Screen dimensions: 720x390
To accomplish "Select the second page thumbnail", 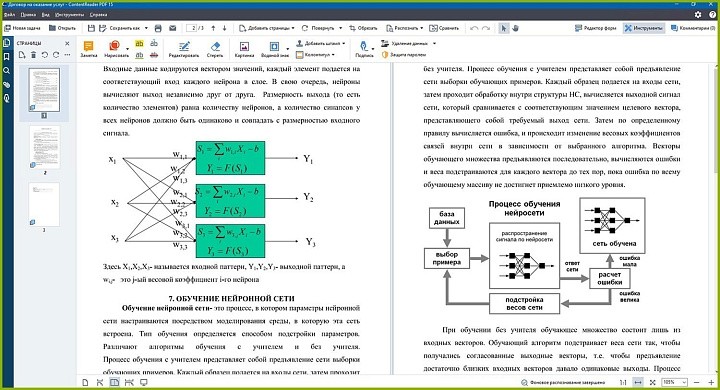I will coord(45,147).
